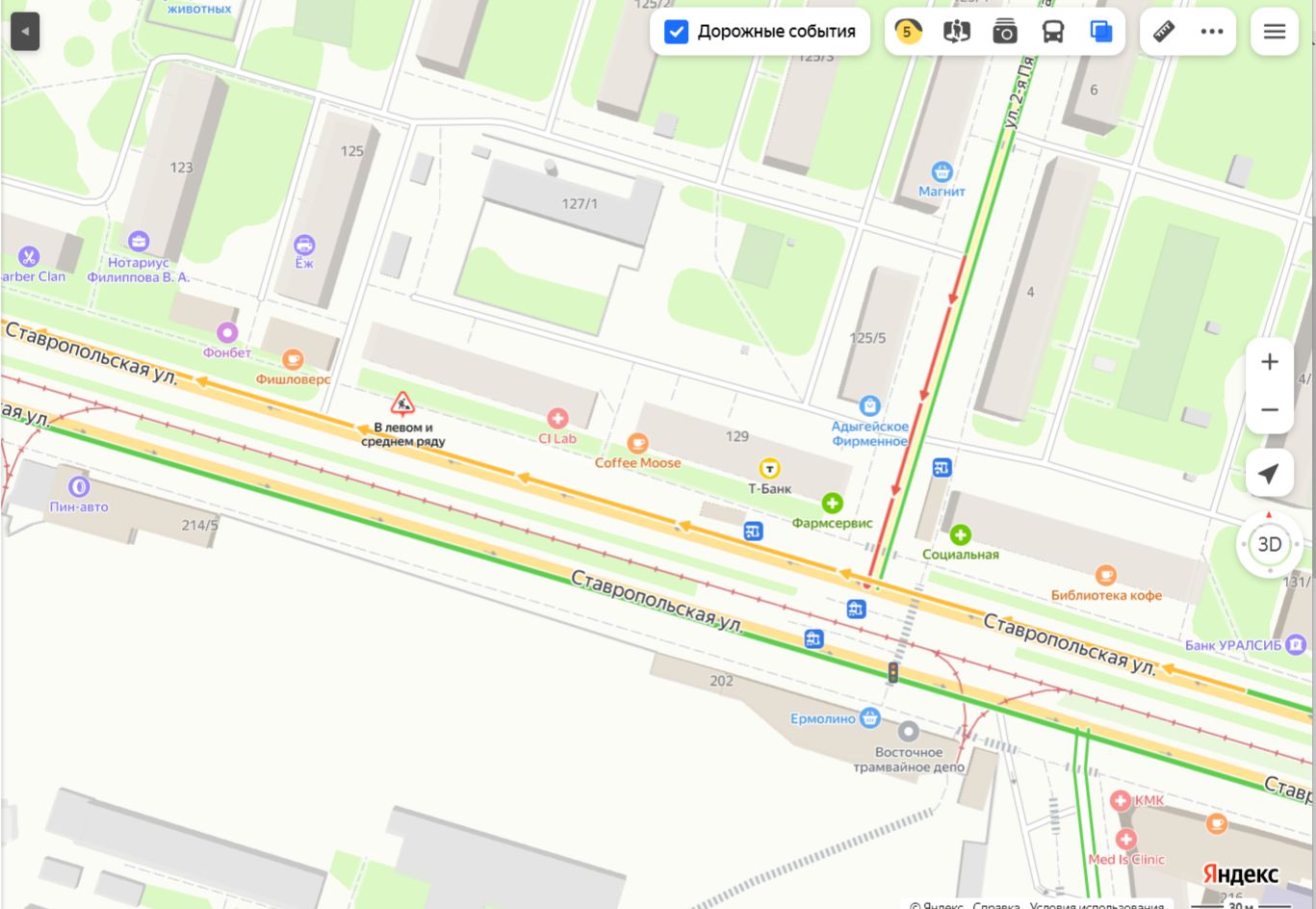Toggle public transport bus layer
Viewport: 1316px width, 909px height.
click(x=1053, y=32)
